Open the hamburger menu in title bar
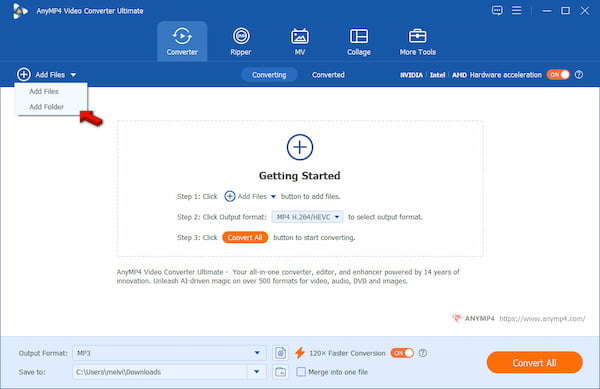This screenshot has height=389, width=600. tap(517, 10)
